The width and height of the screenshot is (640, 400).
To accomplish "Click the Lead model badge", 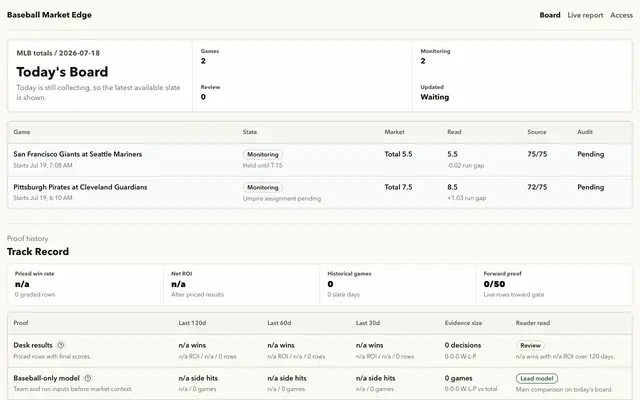I will pos(537,378).
